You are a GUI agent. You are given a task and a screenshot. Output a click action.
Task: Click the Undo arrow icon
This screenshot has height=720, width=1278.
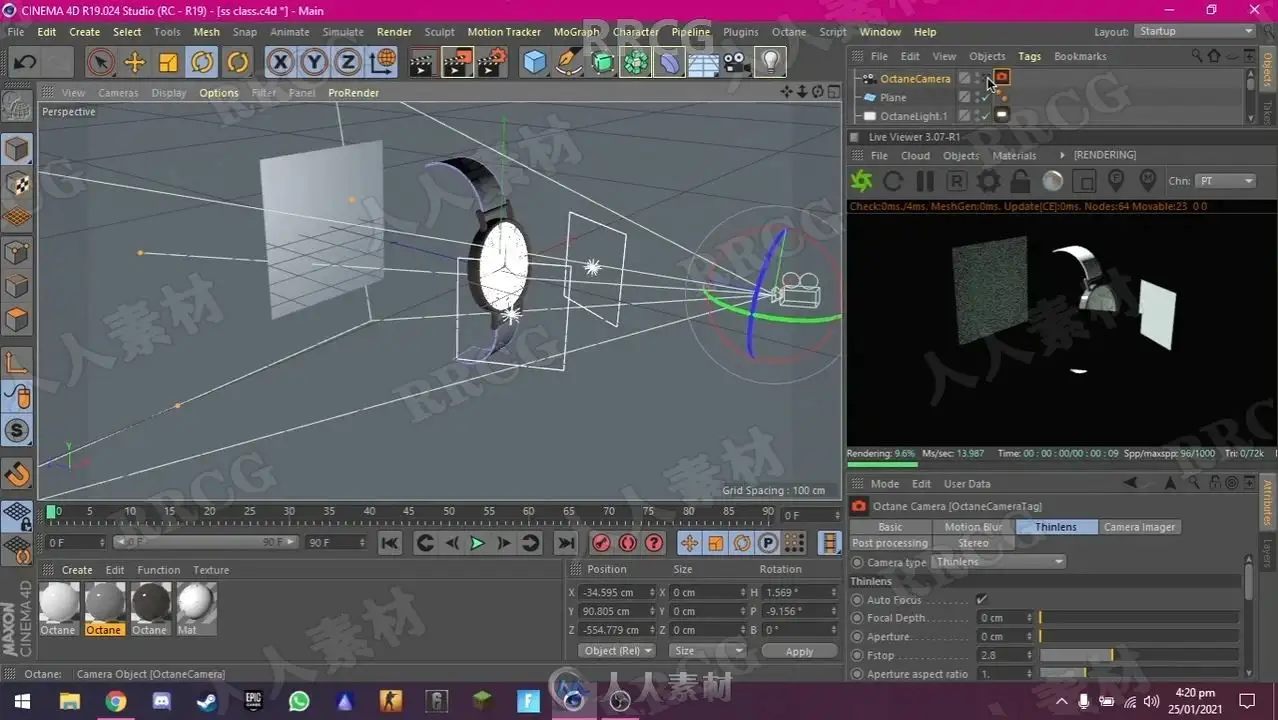[x=25, y=63]
